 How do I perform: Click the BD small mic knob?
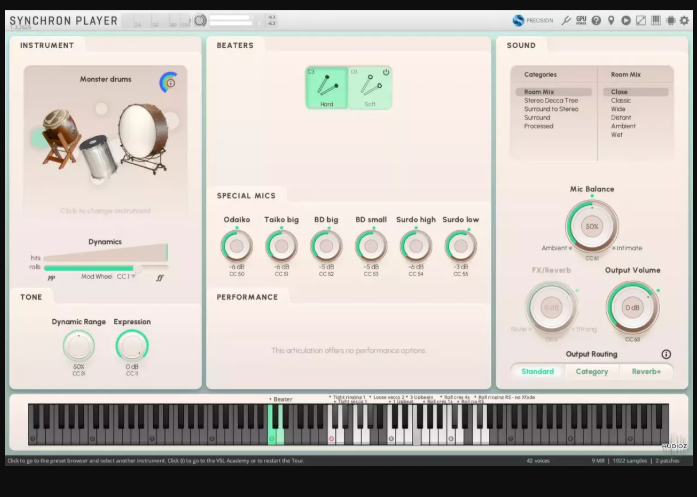(371, 246)
